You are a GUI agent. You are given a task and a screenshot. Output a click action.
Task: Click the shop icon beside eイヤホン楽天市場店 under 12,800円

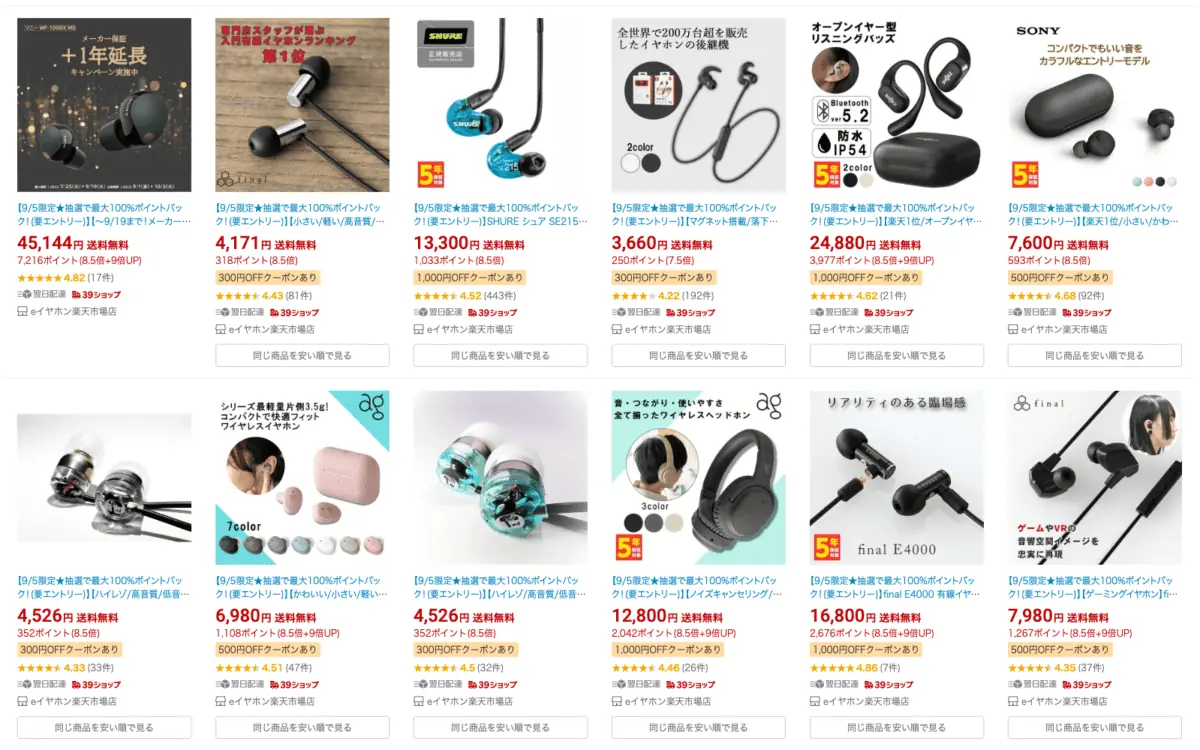pos(617,701)
